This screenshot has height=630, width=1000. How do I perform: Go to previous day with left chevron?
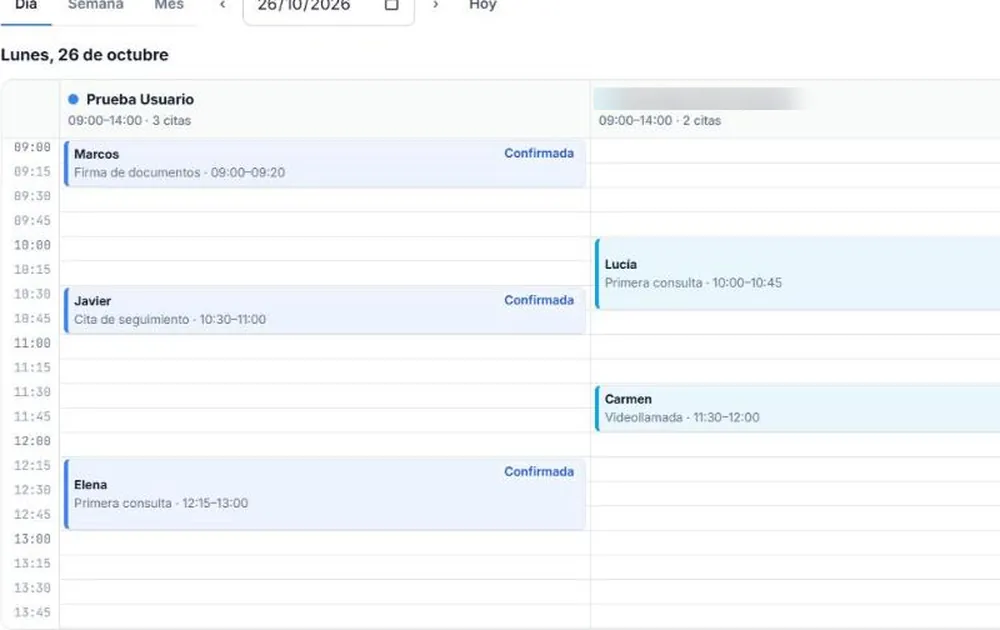pos(223,5)
